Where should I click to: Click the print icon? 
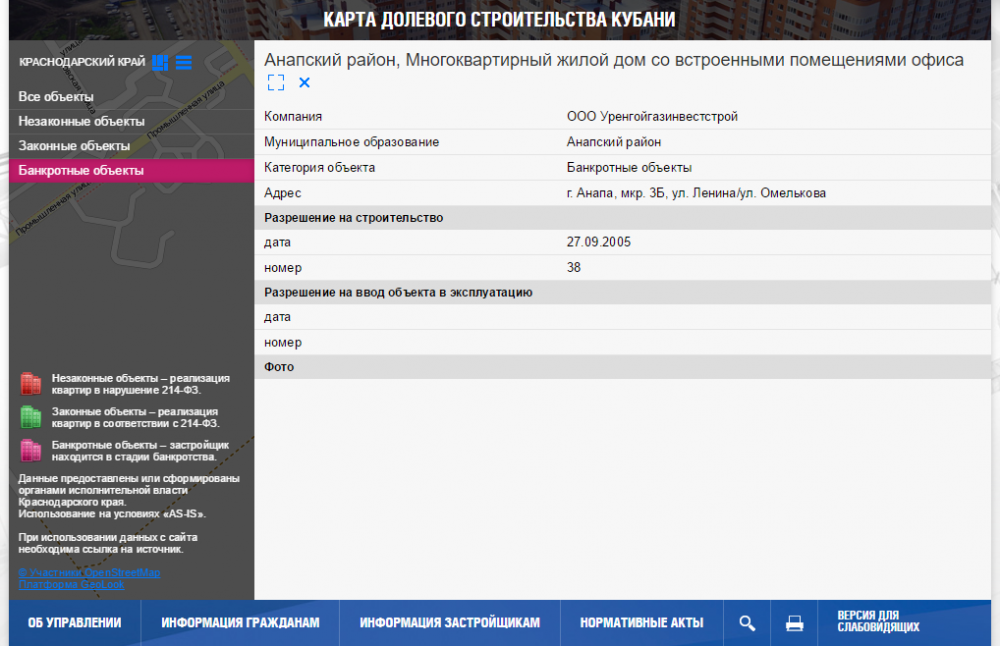794,623
